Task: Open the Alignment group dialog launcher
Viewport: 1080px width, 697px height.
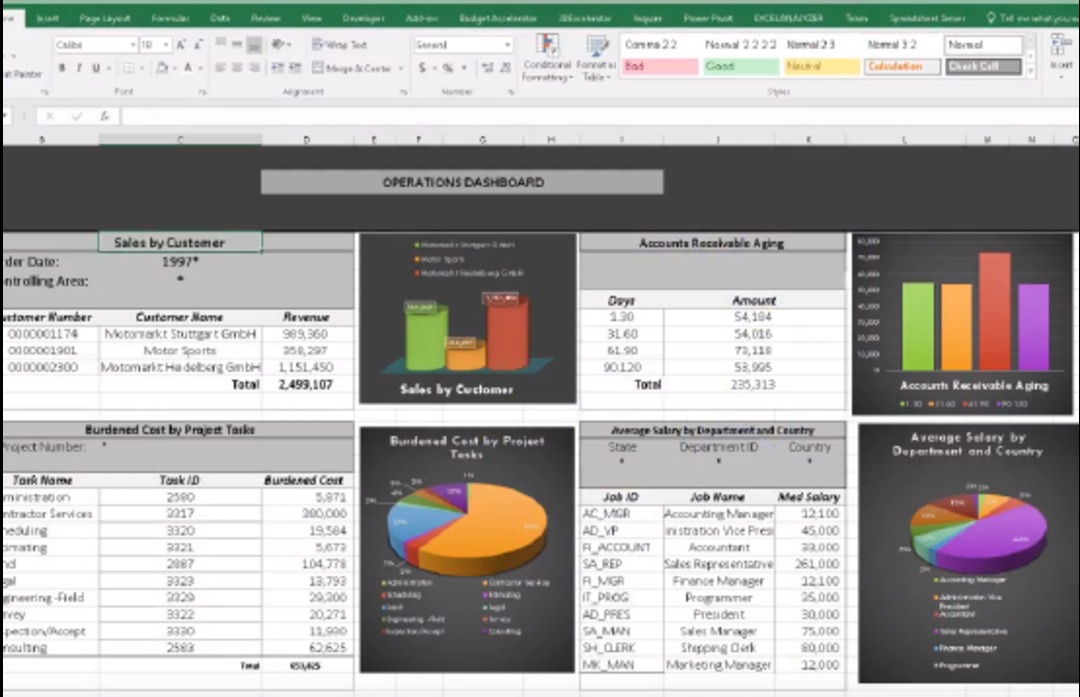Action: (x=404, y=92)
